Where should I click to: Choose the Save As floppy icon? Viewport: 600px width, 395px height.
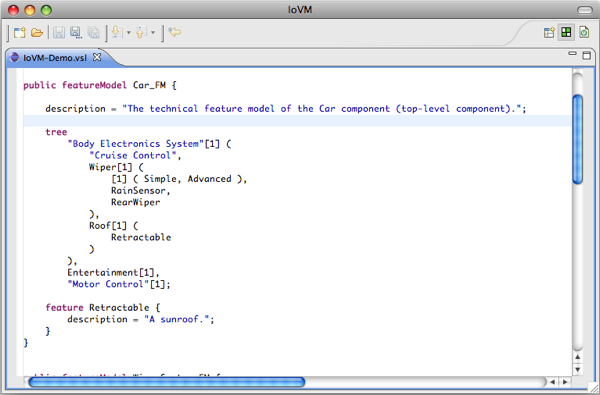[76, 33]
